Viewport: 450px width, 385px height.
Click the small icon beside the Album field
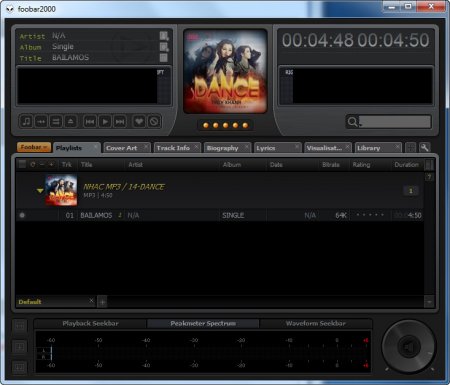164,47
